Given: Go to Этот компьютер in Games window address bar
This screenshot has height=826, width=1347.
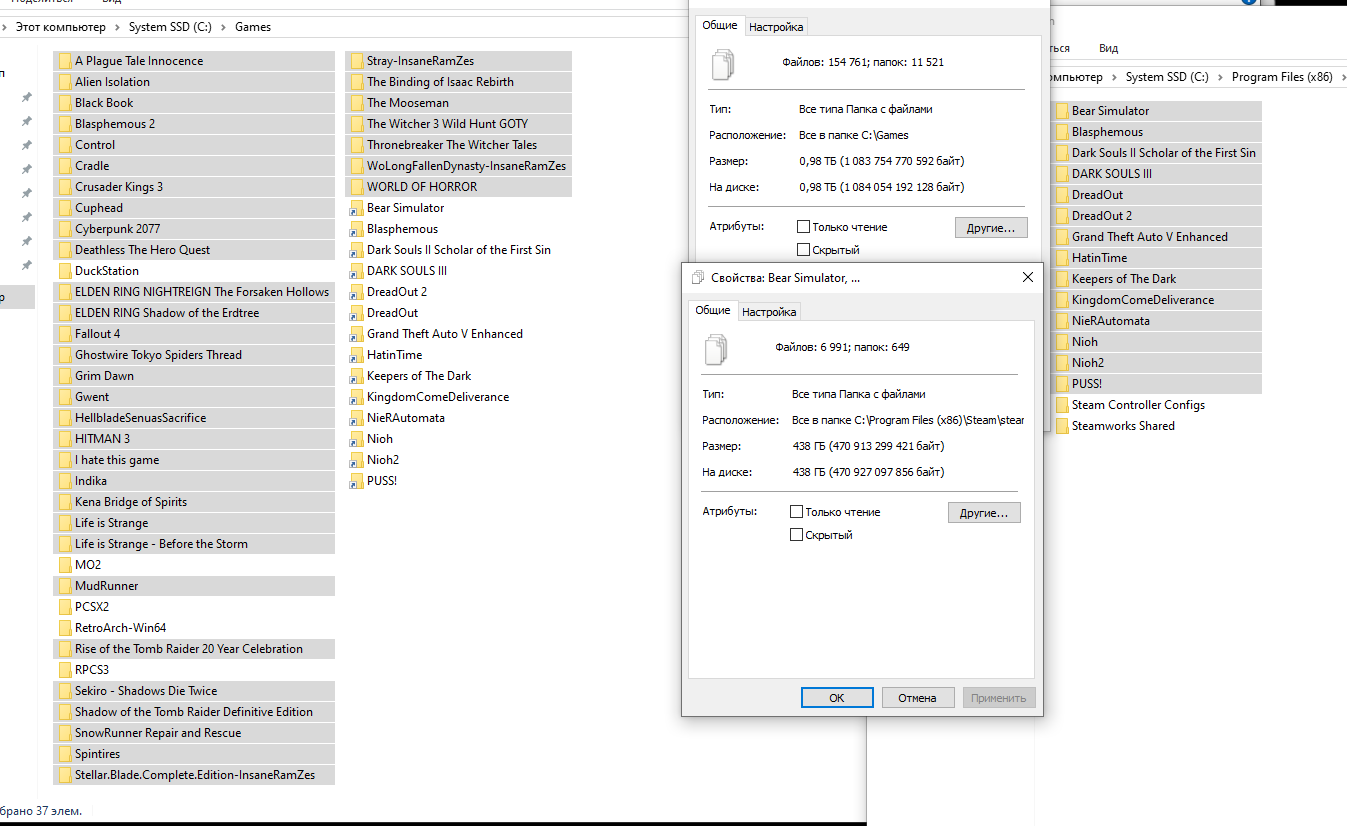Looking at the screenshot, I should tap(62, 27).
